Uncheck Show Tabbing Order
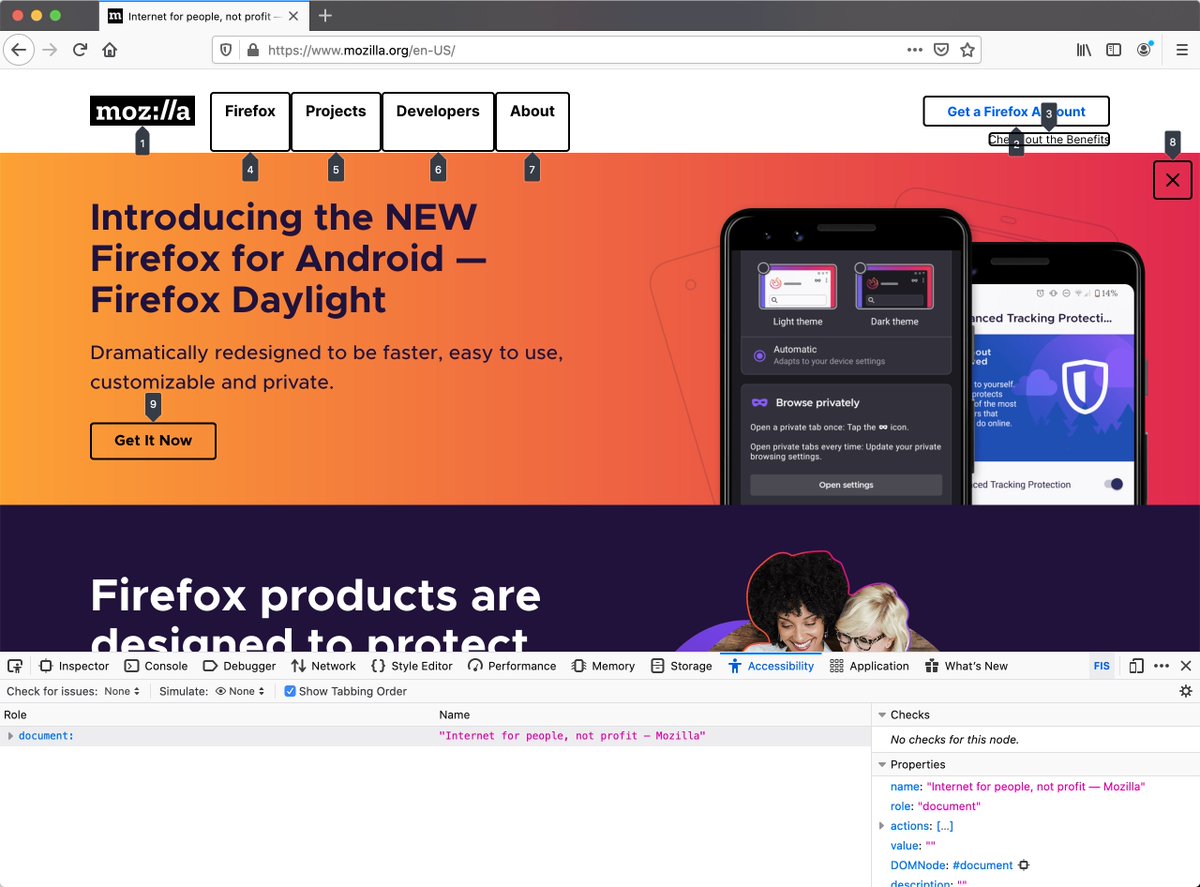 click(290, 691)
